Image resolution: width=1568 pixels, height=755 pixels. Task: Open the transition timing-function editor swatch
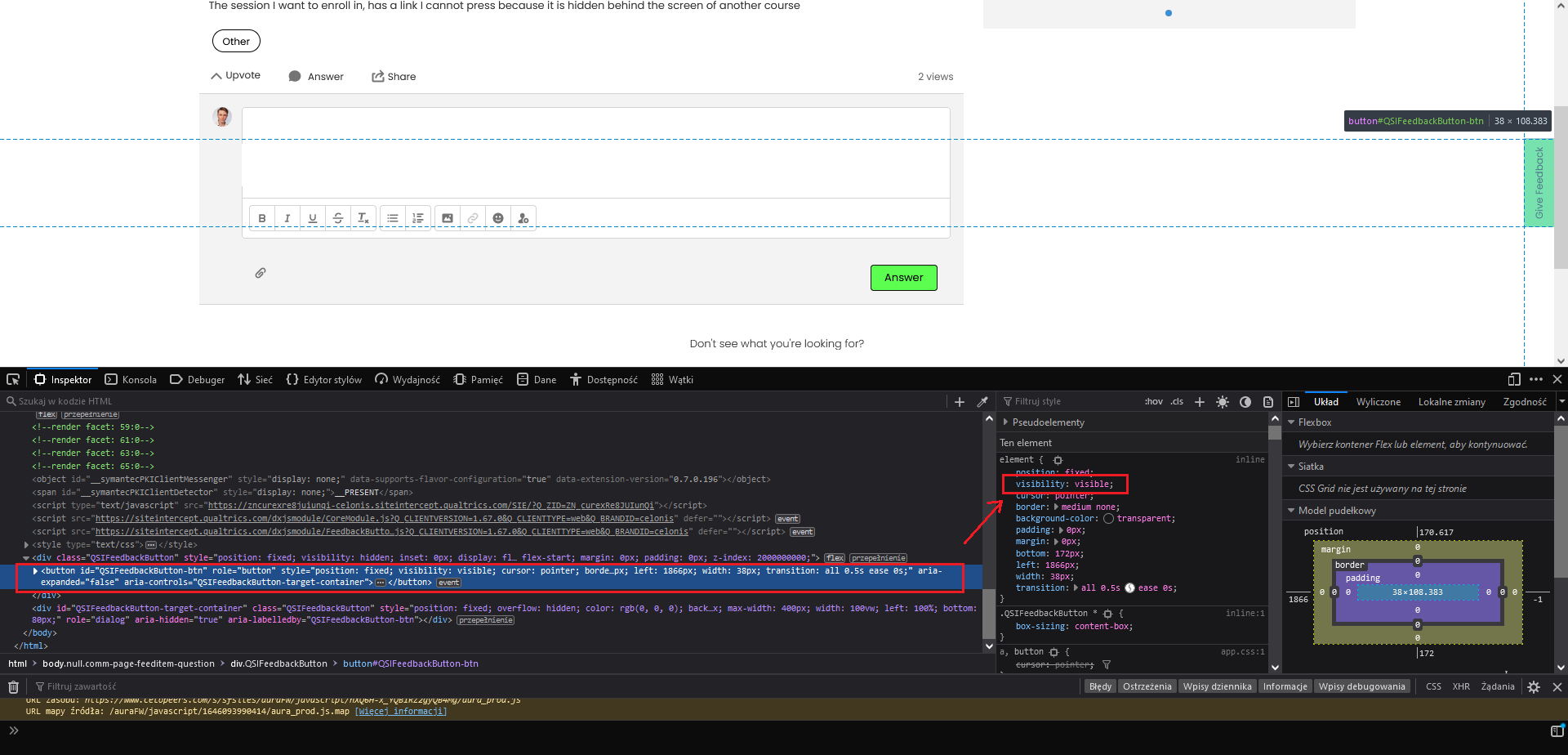pos(1129,588)
